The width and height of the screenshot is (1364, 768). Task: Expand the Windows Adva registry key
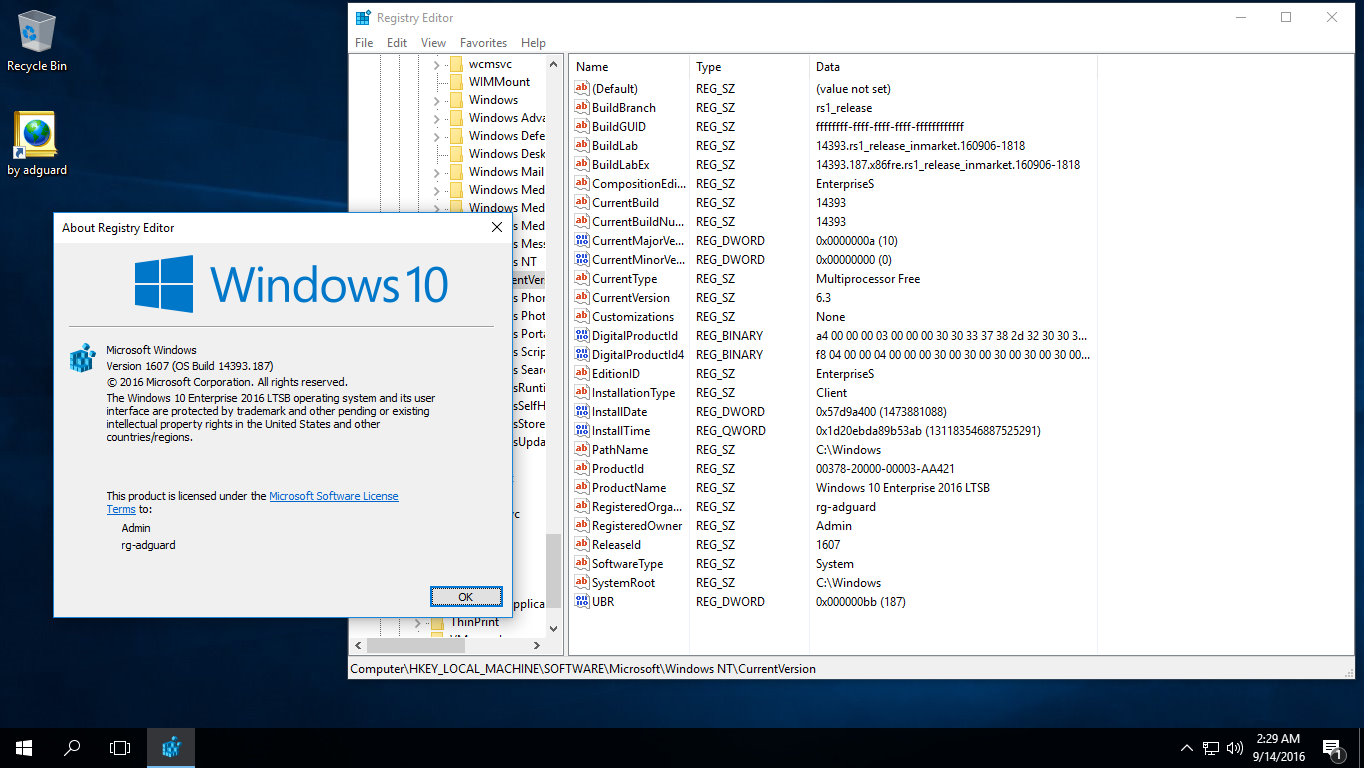pos(437,118)
